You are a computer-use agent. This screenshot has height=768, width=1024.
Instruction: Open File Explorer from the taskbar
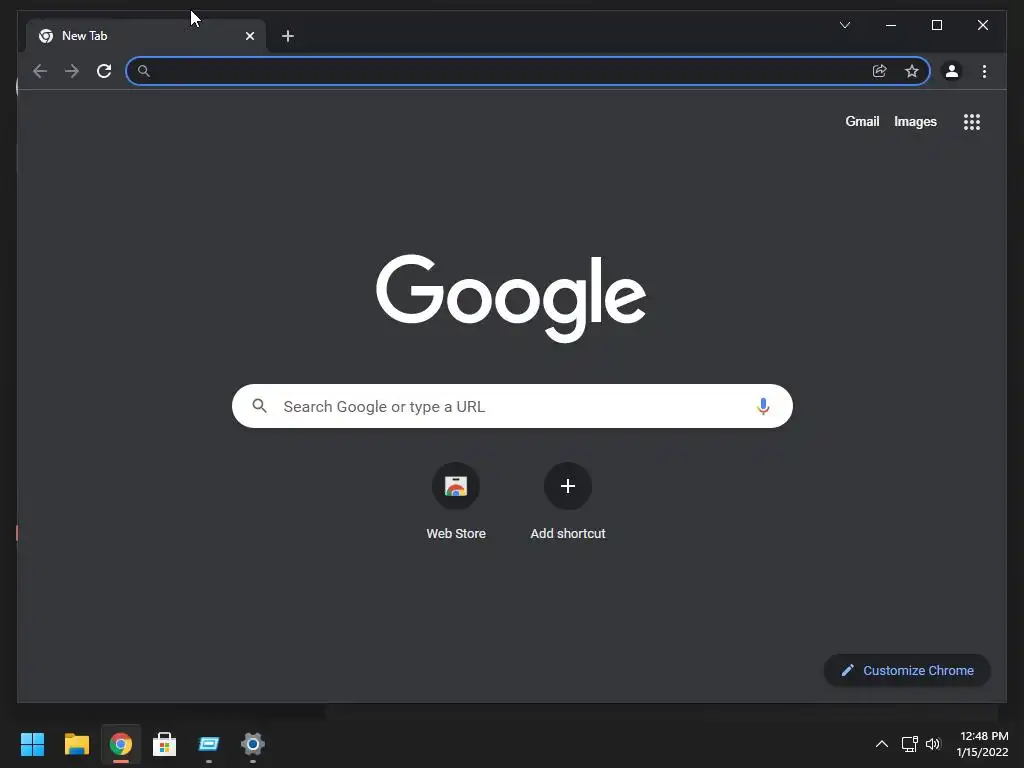(x=76, y=744)
